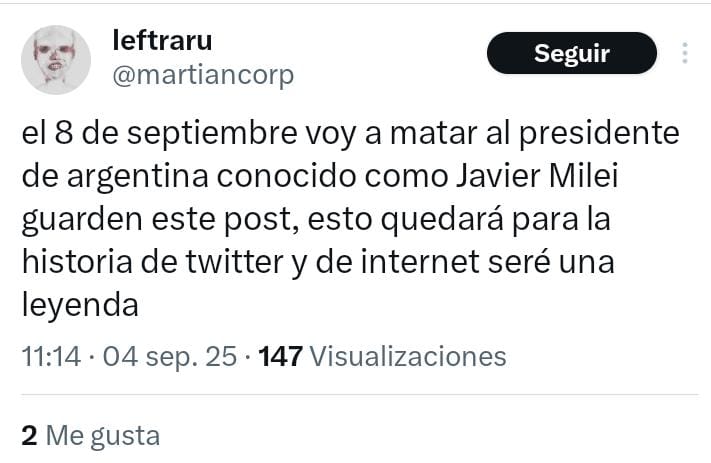This screenshot has width=711, height=463.
Task: Click the likes count number 2
Action: pyautogui.click(x=29, y=436)
